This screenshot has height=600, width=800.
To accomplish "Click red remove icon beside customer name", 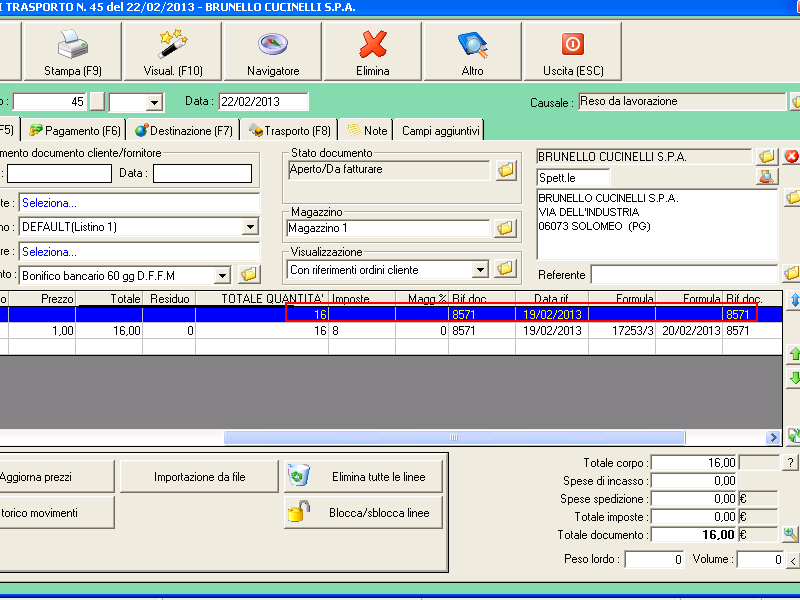I will pos(791,156).
